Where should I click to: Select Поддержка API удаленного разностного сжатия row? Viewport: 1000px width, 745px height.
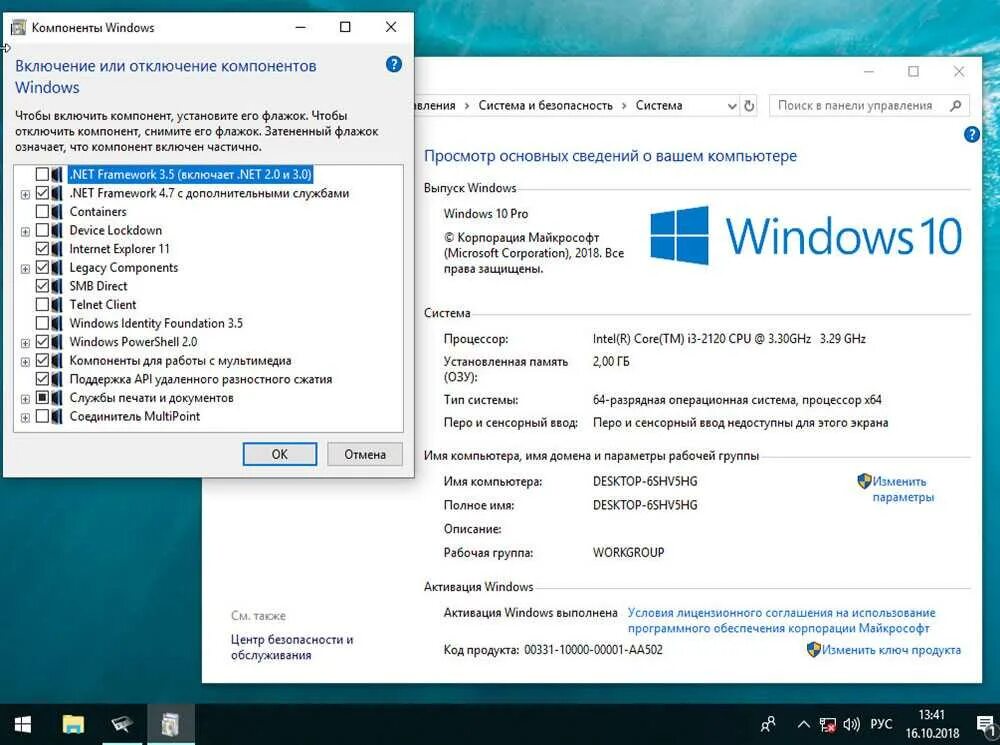pyautogui.click(x=201, y=379)
